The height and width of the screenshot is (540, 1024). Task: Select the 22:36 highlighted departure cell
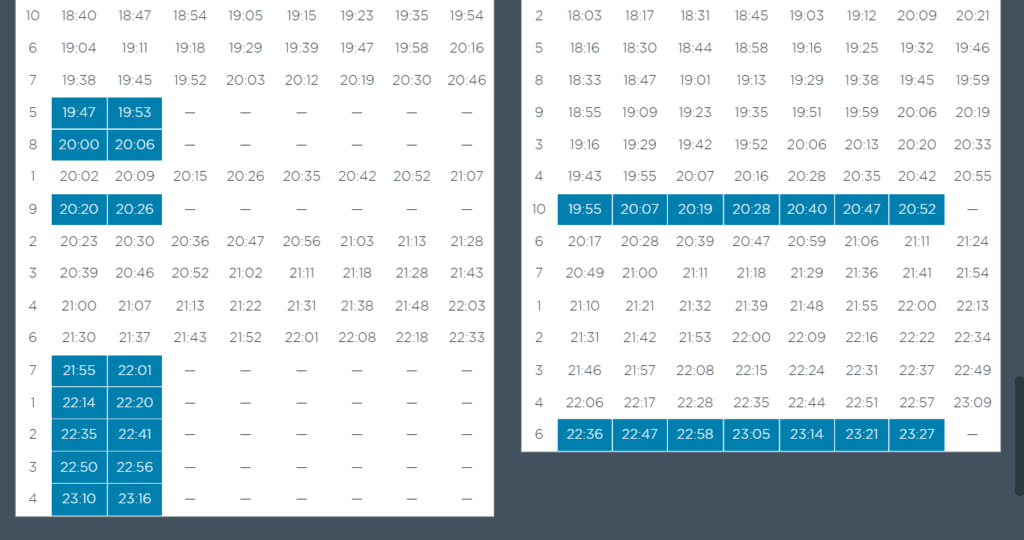pos(584,434)
